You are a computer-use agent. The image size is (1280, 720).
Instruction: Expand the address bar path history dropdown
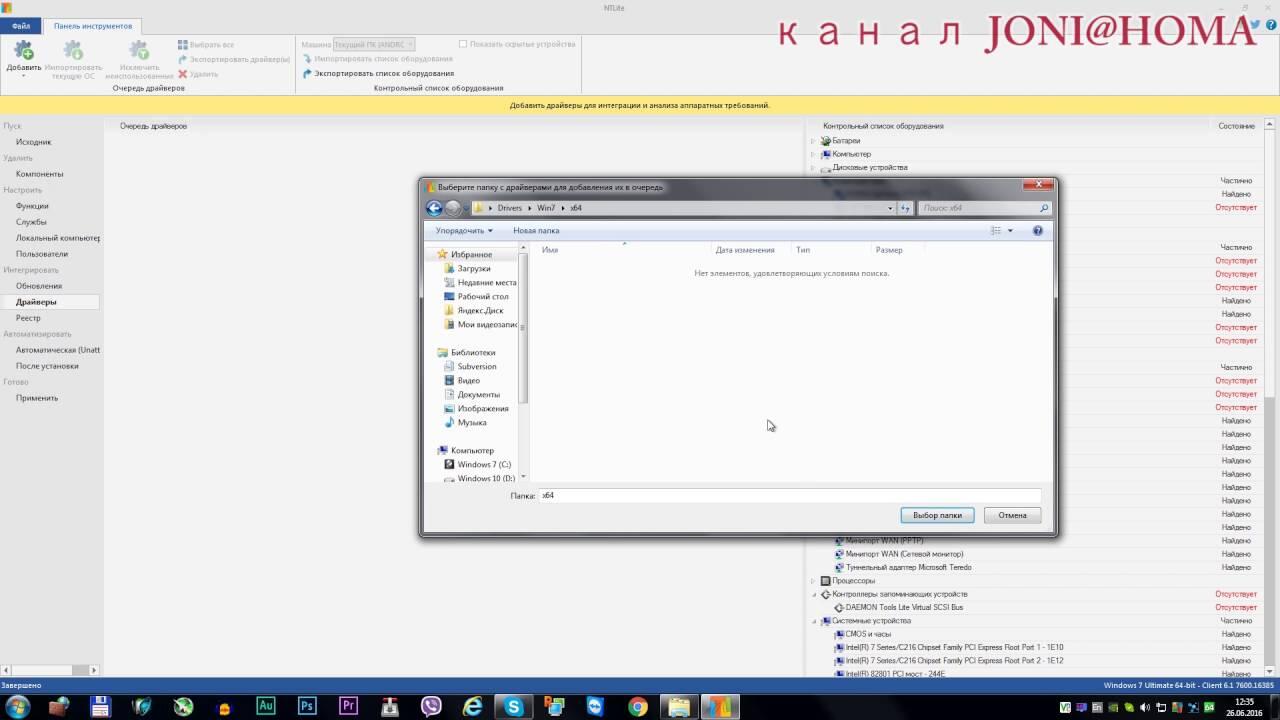tap(890, 208)
